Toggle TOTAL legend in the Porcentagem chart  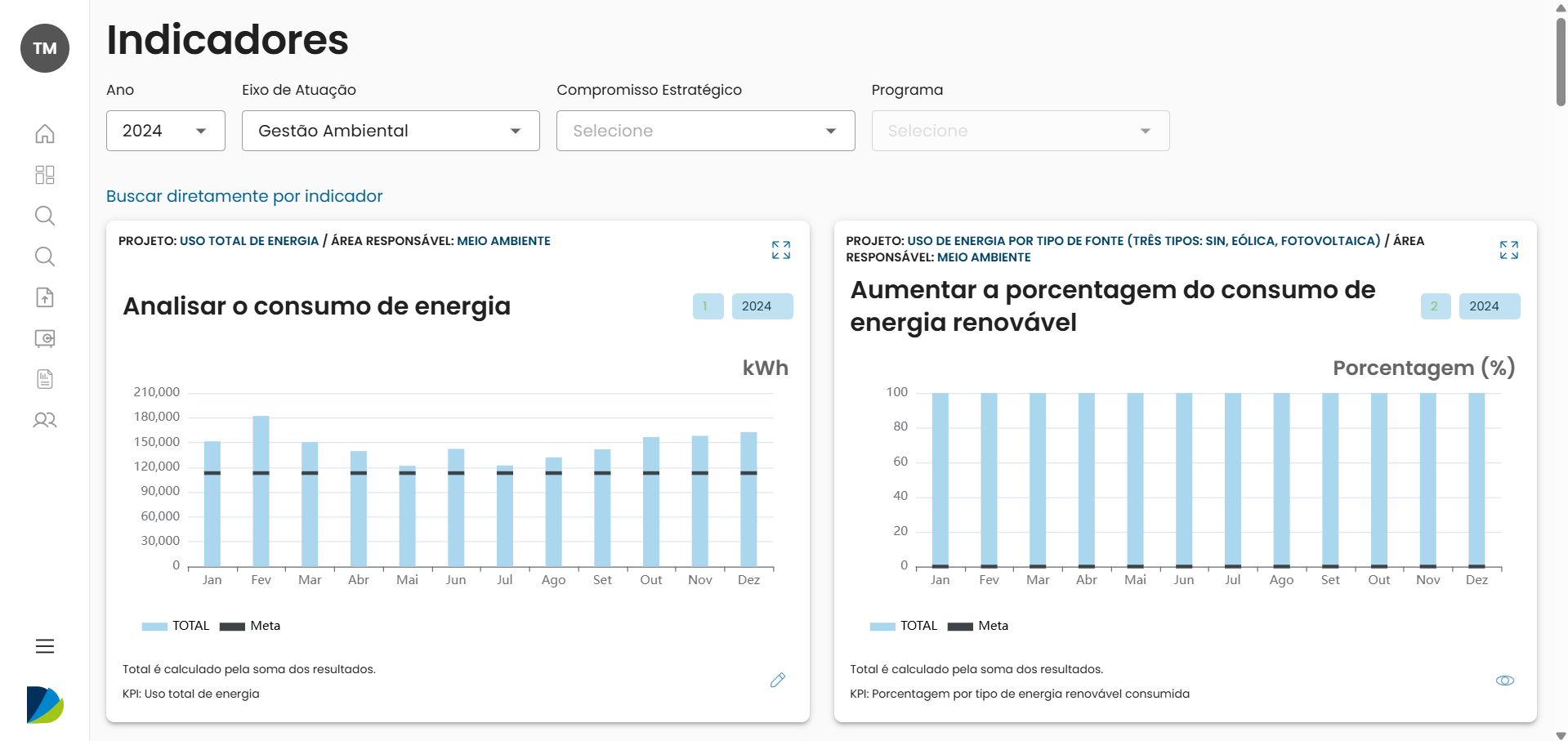(904, 626)
